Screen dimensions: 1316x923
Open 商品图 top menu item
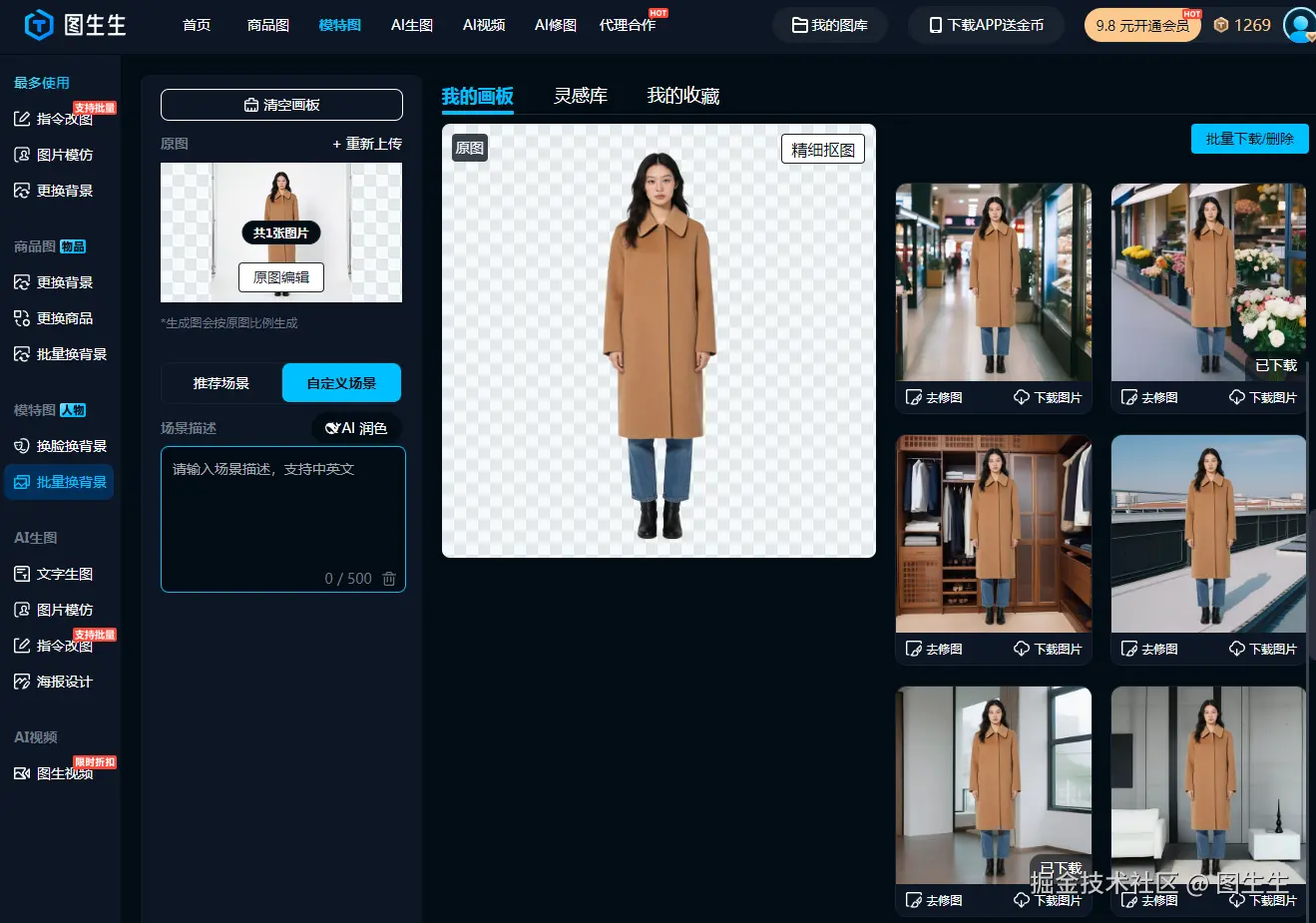click(x=268, y=25)
